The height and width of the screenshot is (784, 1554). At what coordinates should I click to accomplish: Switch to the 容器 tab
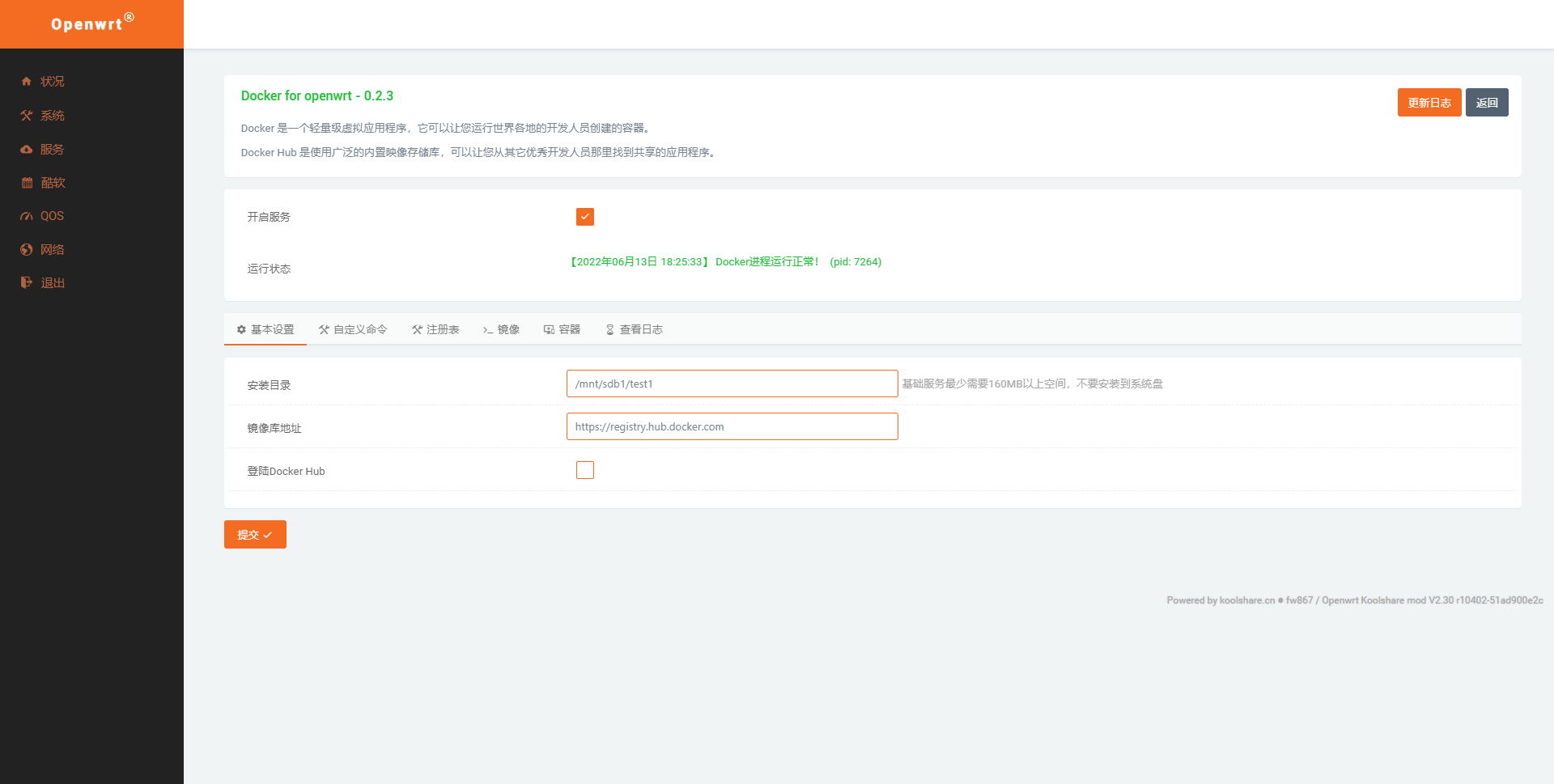tap(563, 329)
